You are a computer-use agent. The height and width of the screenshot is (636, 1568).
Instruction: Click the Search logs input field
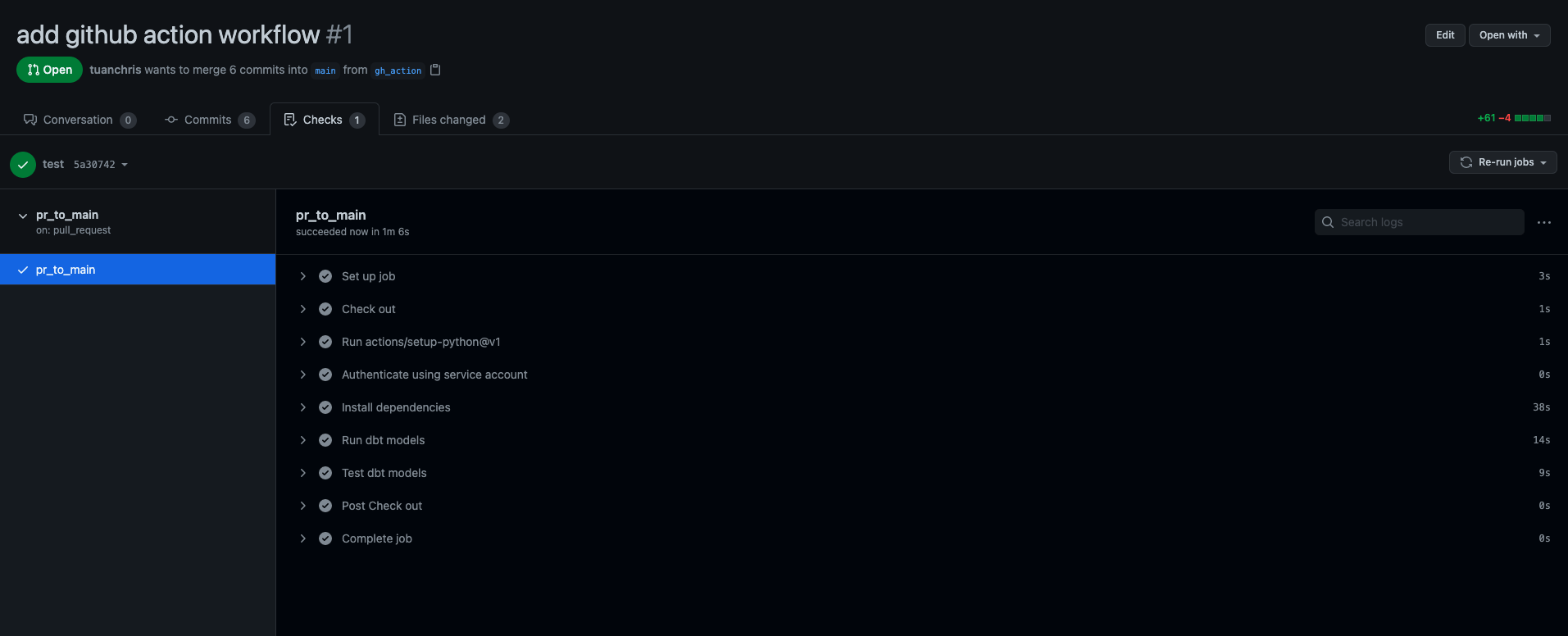[1419, 222]
